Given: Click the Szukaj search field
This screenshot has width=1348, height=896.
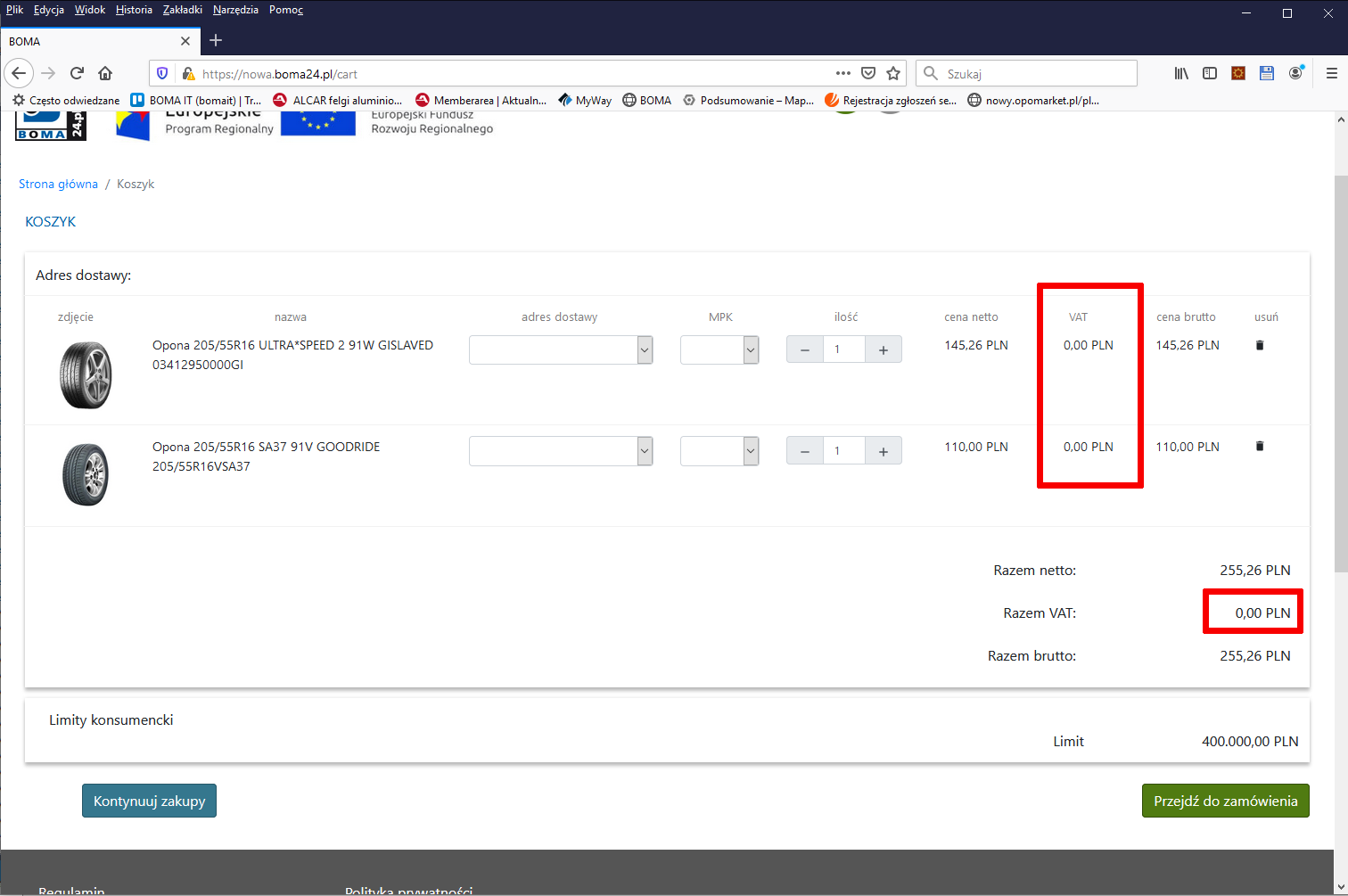Looking at the screenshot, I should [1034, 74].
